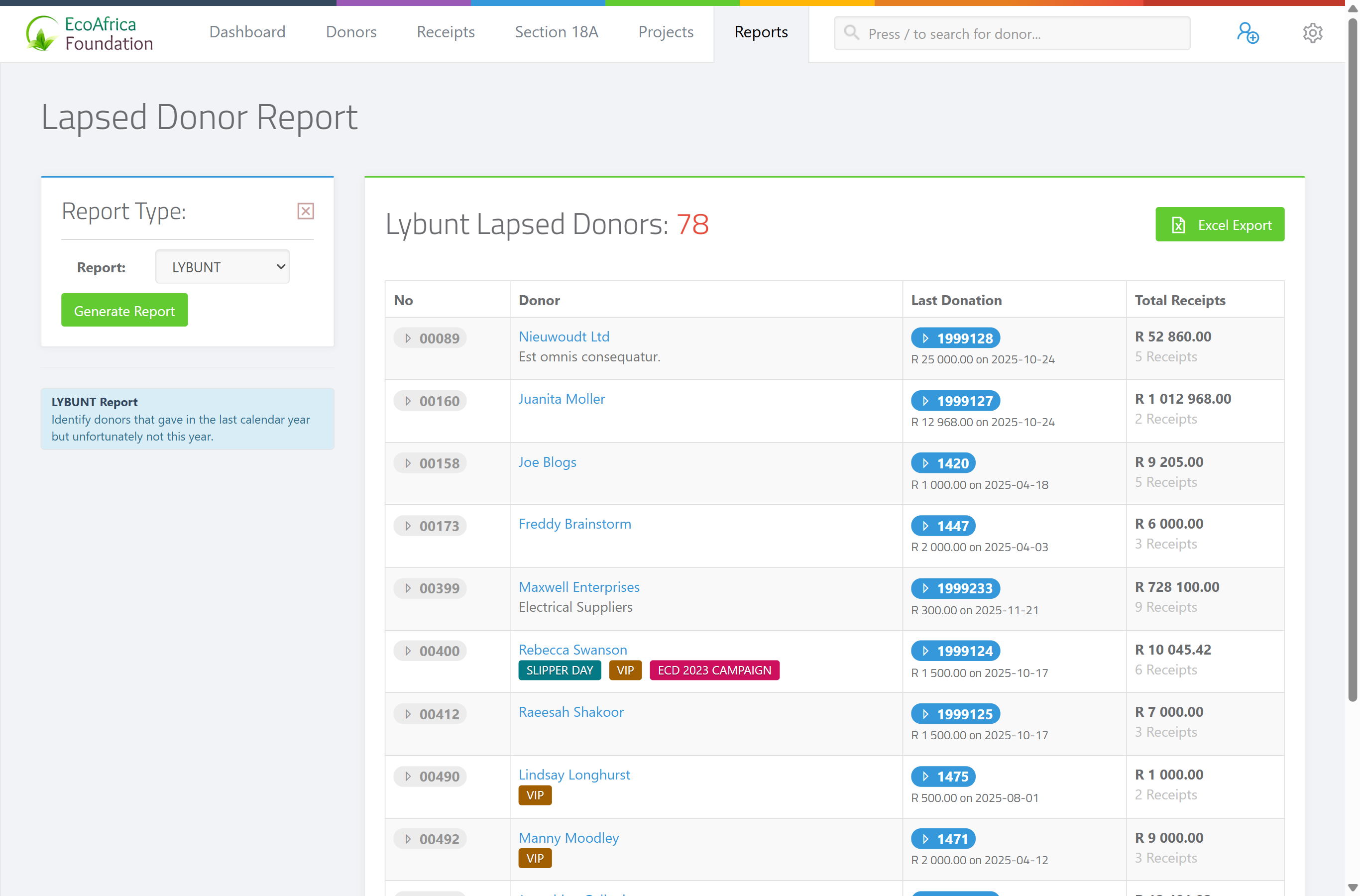This screenshot has height=896, width=1360.
Task: Expand donor number 00160
Action: (430, 401)
